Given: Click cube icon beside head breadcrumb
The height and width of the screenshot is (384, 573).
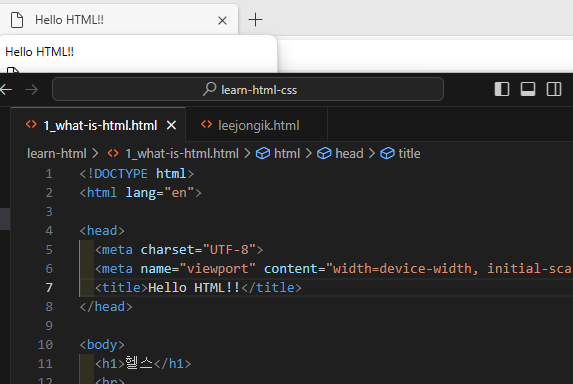Looking at the screenshot, I should pyautogui.click(x=324, y=153).
